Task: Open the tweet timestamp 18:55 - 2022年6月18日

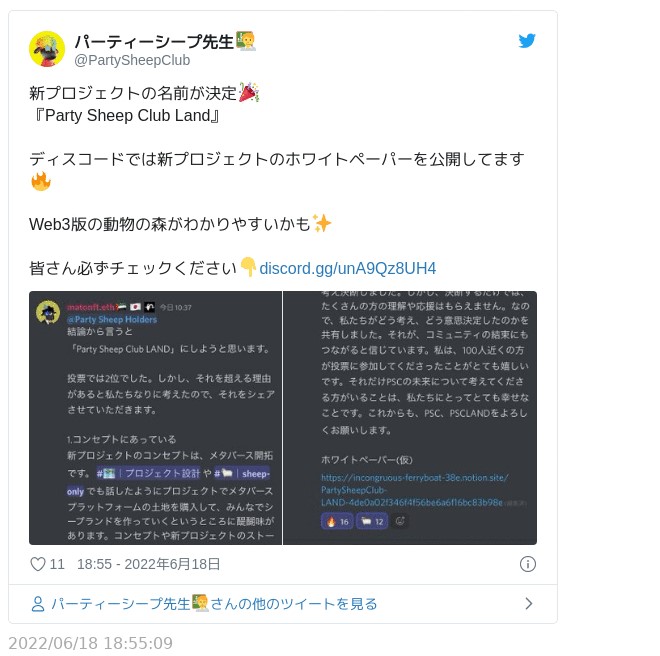Action: click(x=149, y=564)
